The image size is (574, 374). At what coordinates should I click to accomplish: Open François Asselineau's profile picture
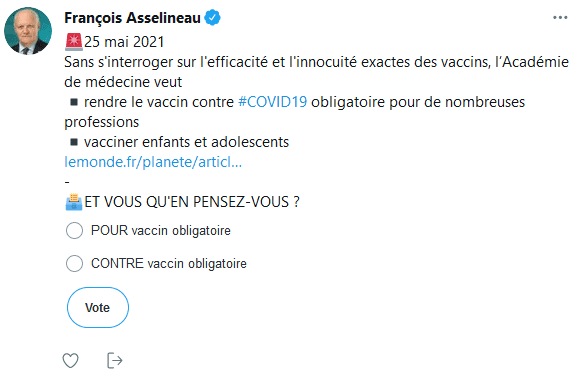click(28, 30)
